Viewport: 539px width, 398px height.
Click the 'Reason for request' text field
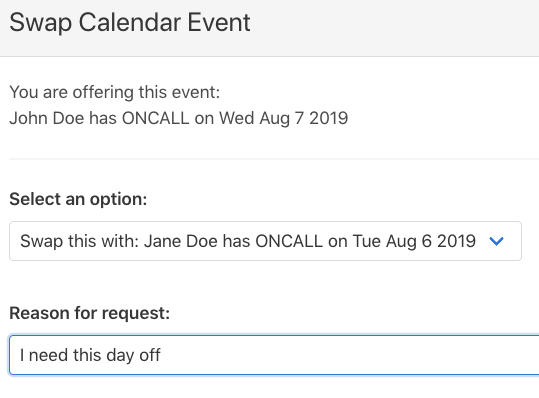[x=274, y=355]
